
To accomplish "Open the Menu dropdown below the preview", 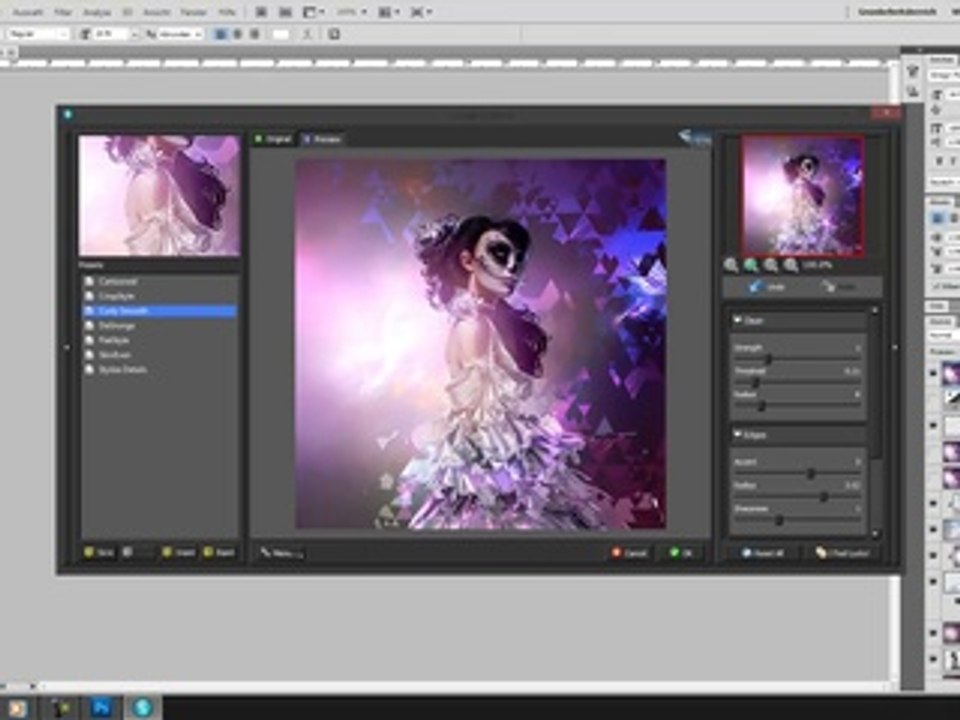I will pos(281,552).
